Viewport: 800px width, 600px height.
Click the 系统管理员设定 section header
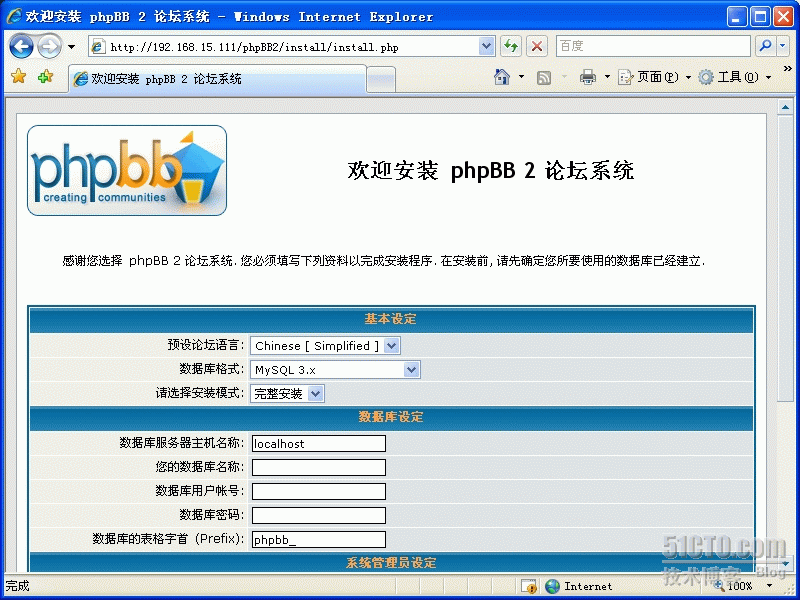pyautogui.click(x=391, y=563)
